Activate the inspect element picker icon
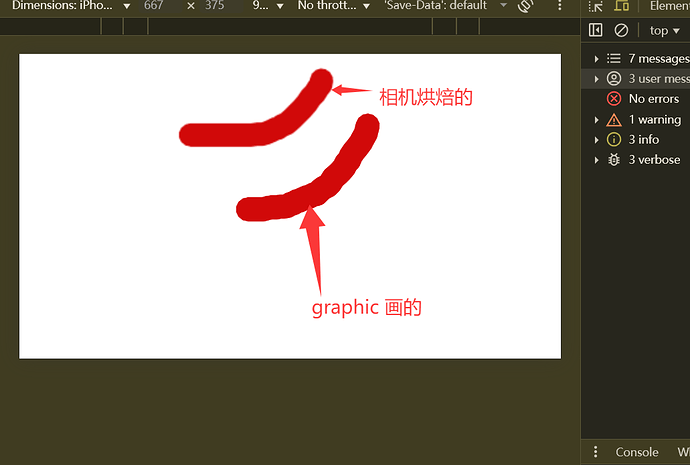Screen dimensions: 690x465 [595, 6]
